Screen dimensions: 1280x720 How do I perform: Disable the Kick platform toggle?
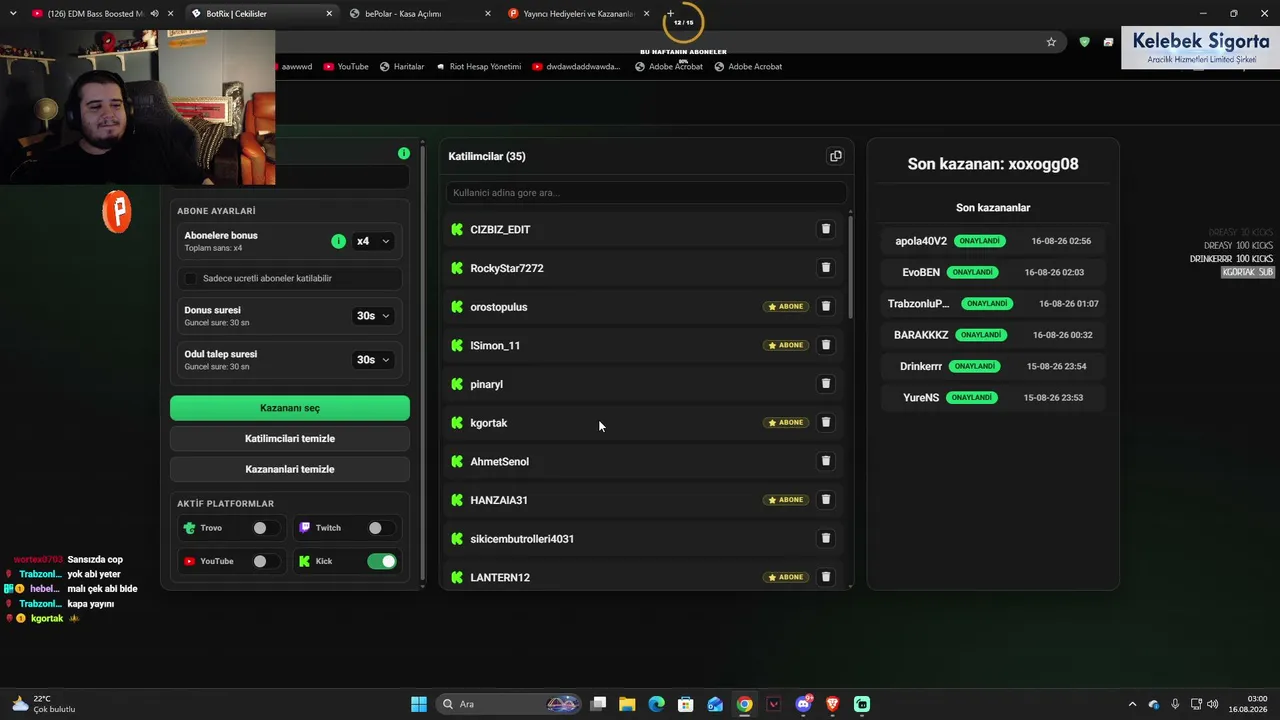point(382,561)
